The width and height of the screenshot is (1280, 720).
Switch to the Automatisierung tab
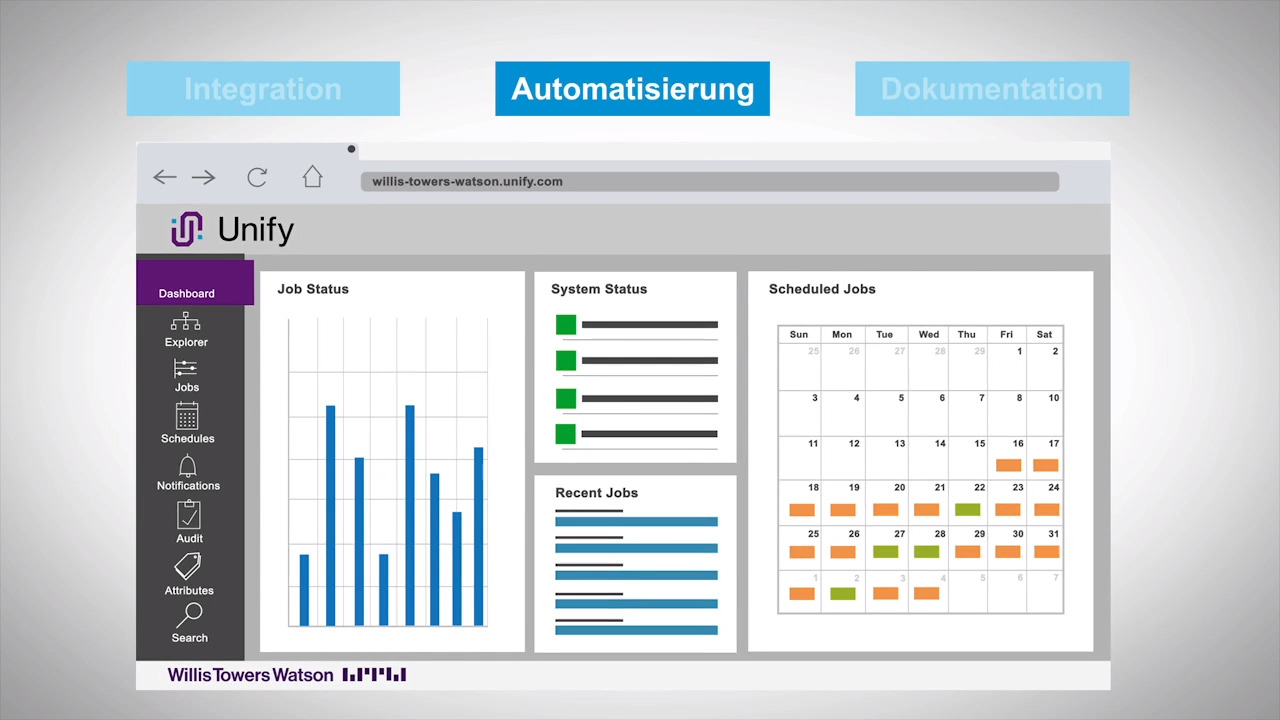pyautogui.click(x=632, y=89)
